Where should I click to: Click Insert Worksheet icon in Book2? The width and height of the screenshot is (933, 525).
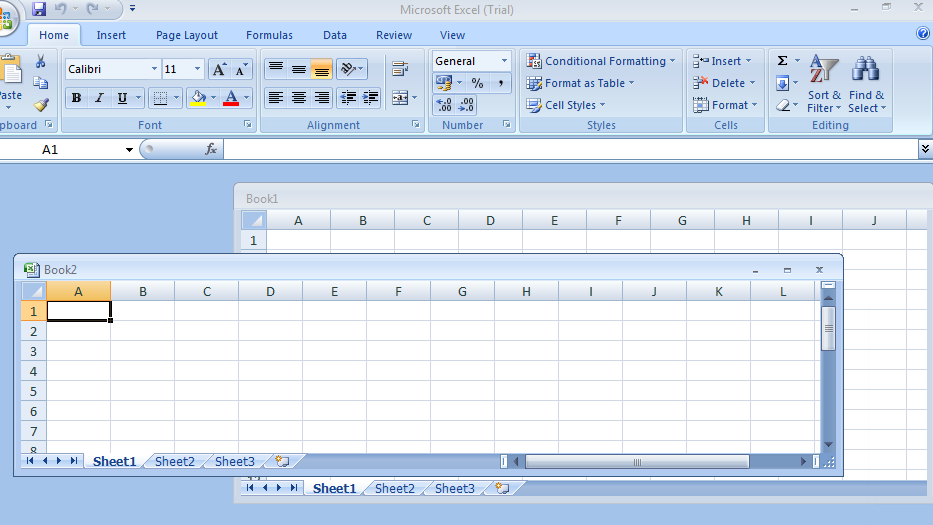[x=282, y=461]
